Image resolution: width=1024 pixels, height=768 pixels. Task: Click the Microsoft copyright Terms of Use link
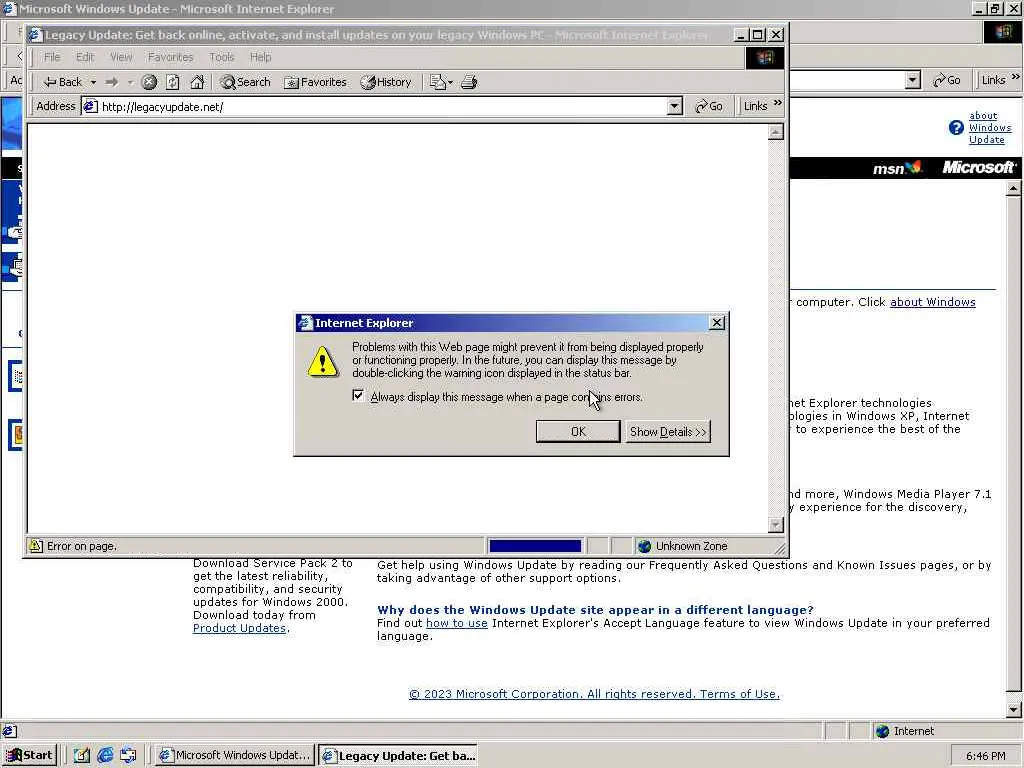pyautogui.click(x=594, y=694)
